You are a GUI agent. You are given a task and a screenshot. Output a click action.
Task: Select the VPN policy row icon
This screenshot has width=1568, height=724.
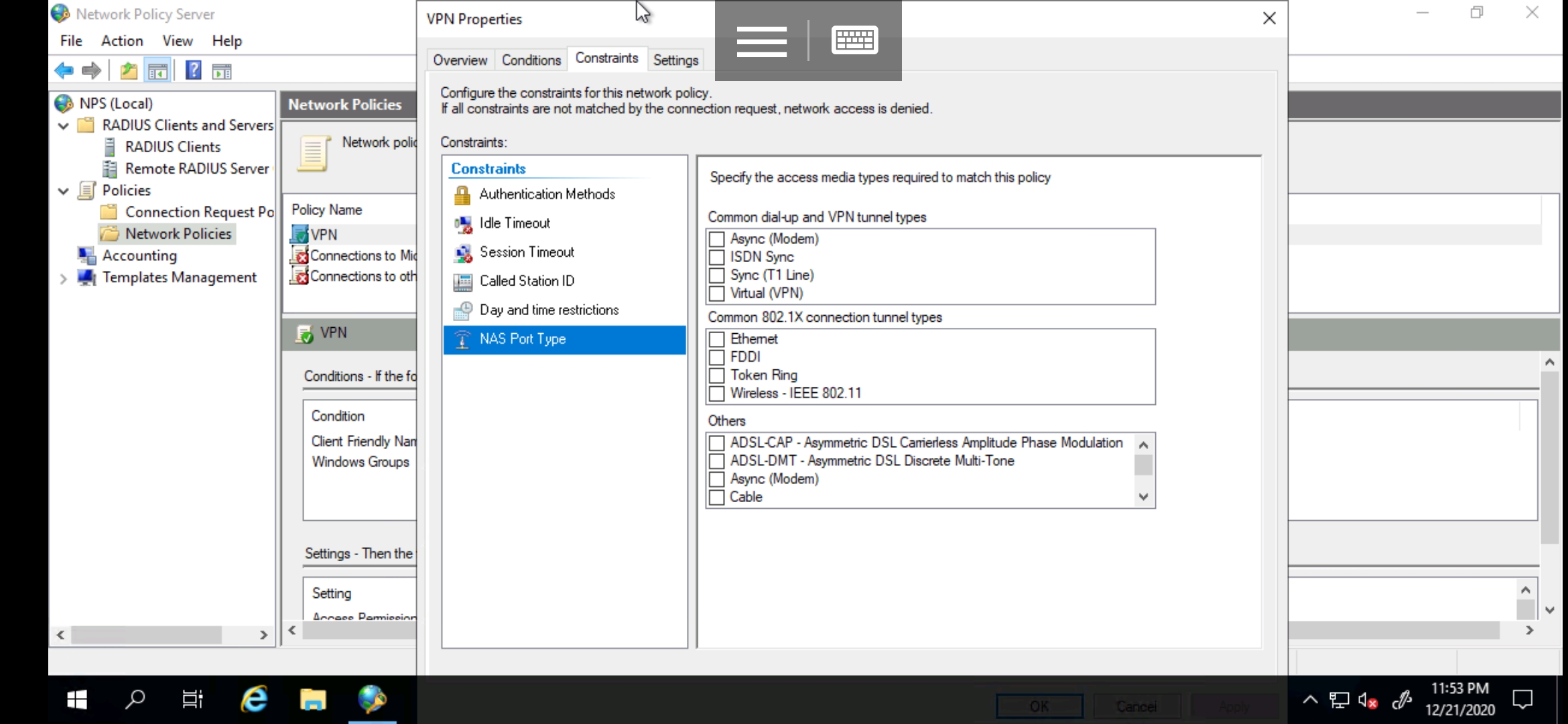pos(298,234)
